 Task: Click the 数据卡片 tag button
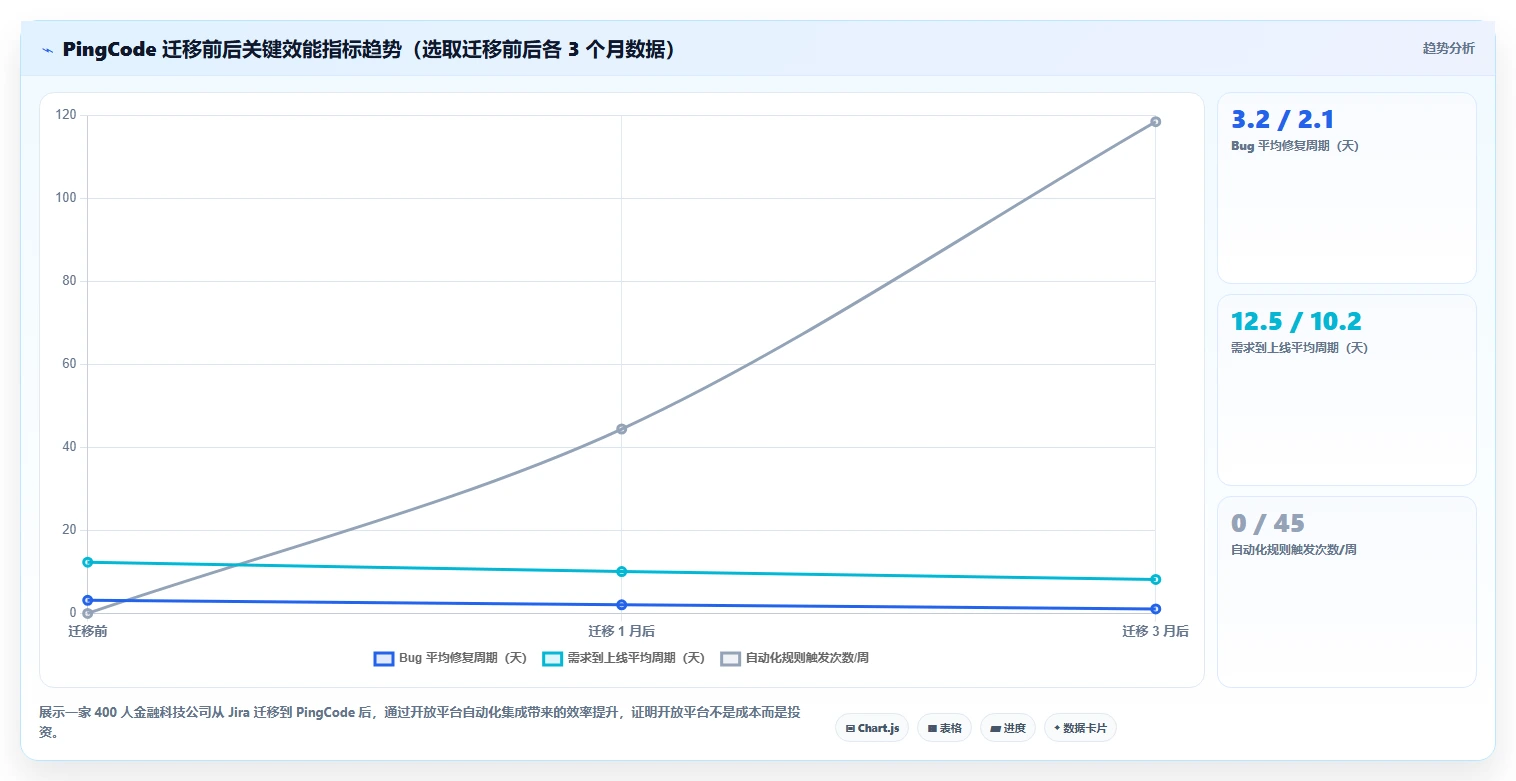click(x=1080, y=728)
